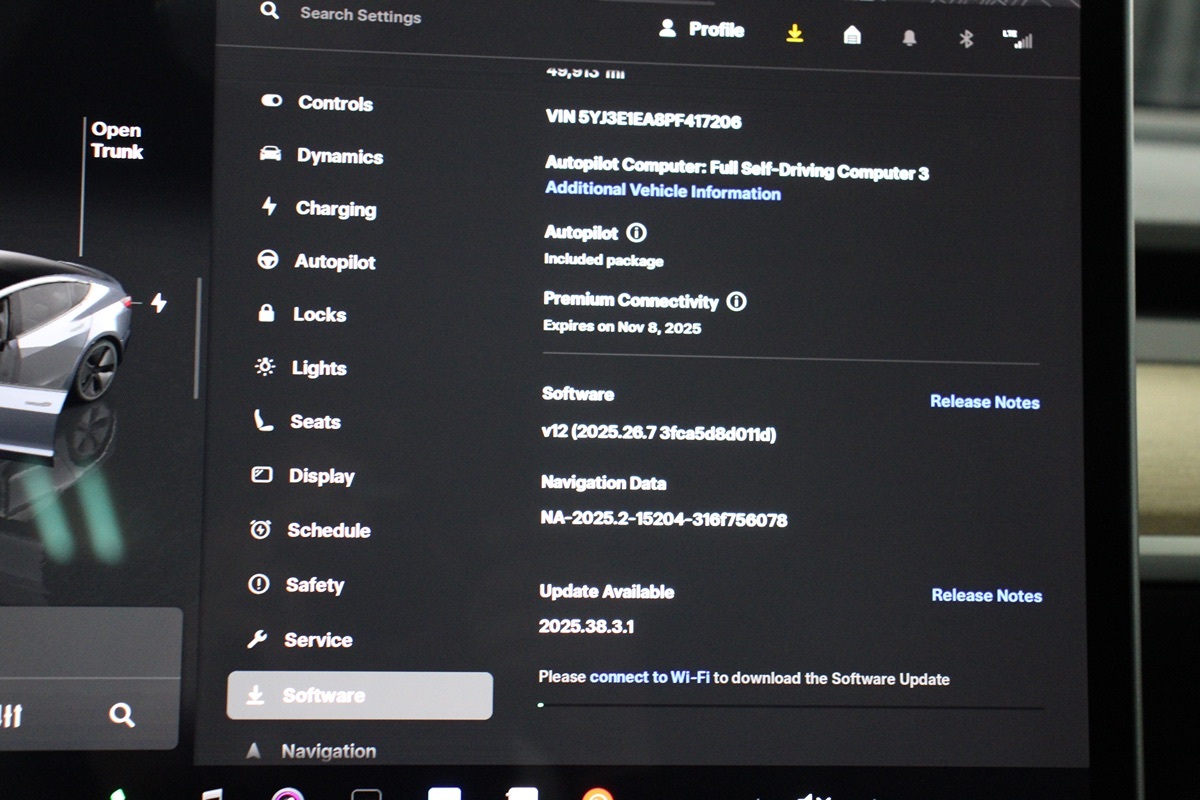Tap magnifier icon in bottom-left panel
This screenshot has height=800, width=1200.
click(122, 714)
